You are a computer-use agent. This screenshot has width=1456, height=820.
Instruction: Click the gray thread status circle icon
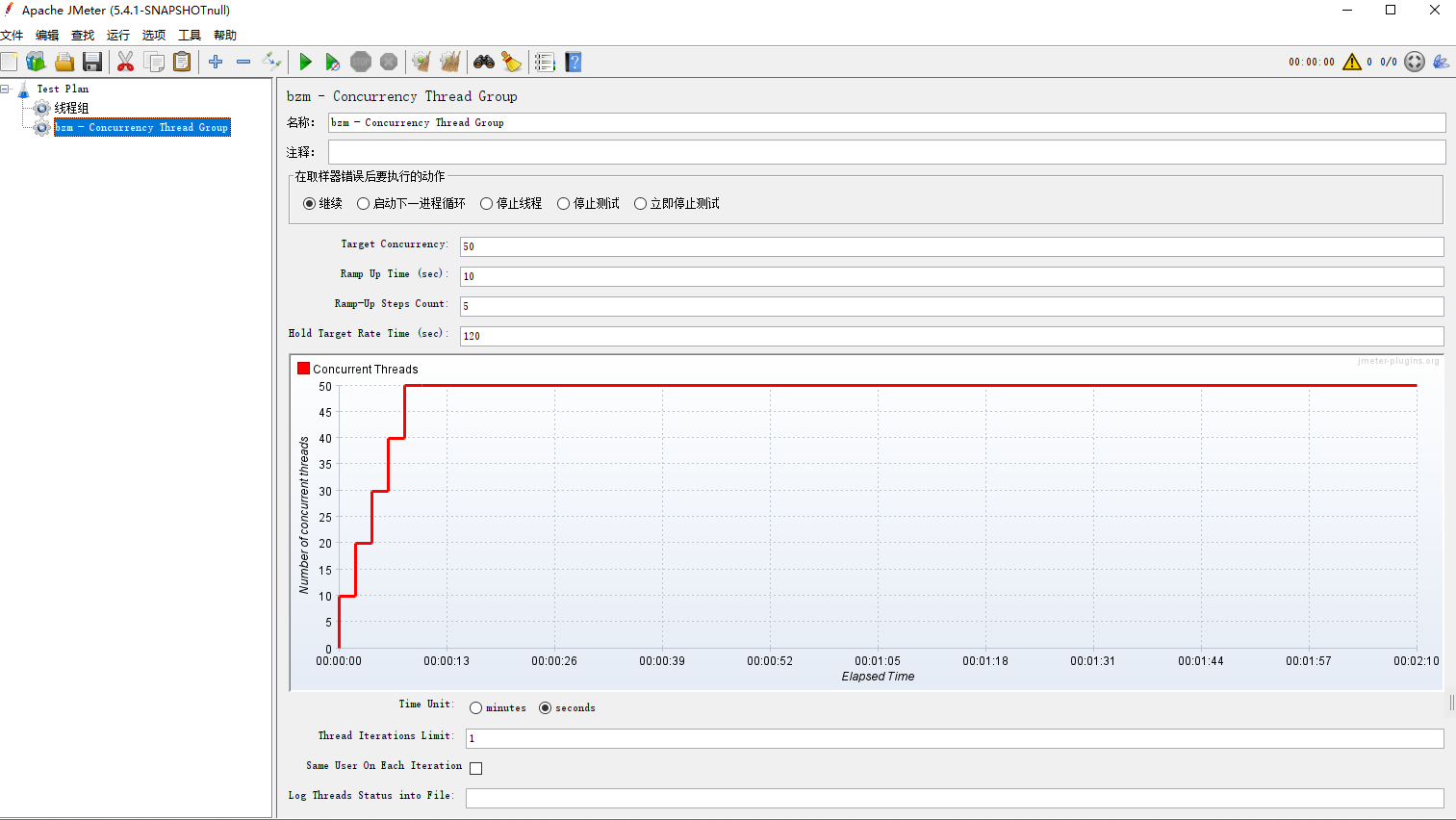(1415, 62)
